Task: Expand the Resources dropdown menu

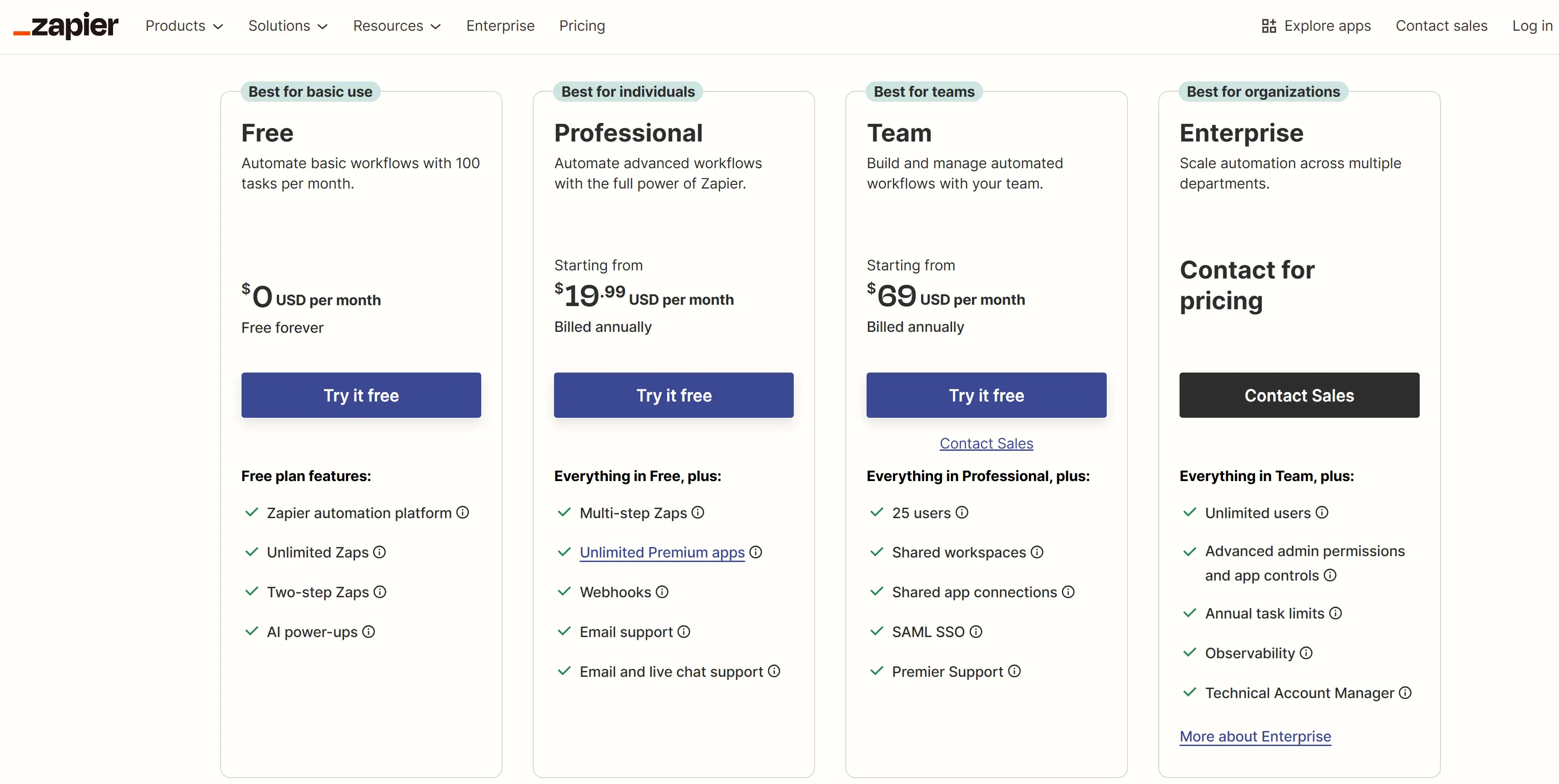Action: click(x=397, y=26)
